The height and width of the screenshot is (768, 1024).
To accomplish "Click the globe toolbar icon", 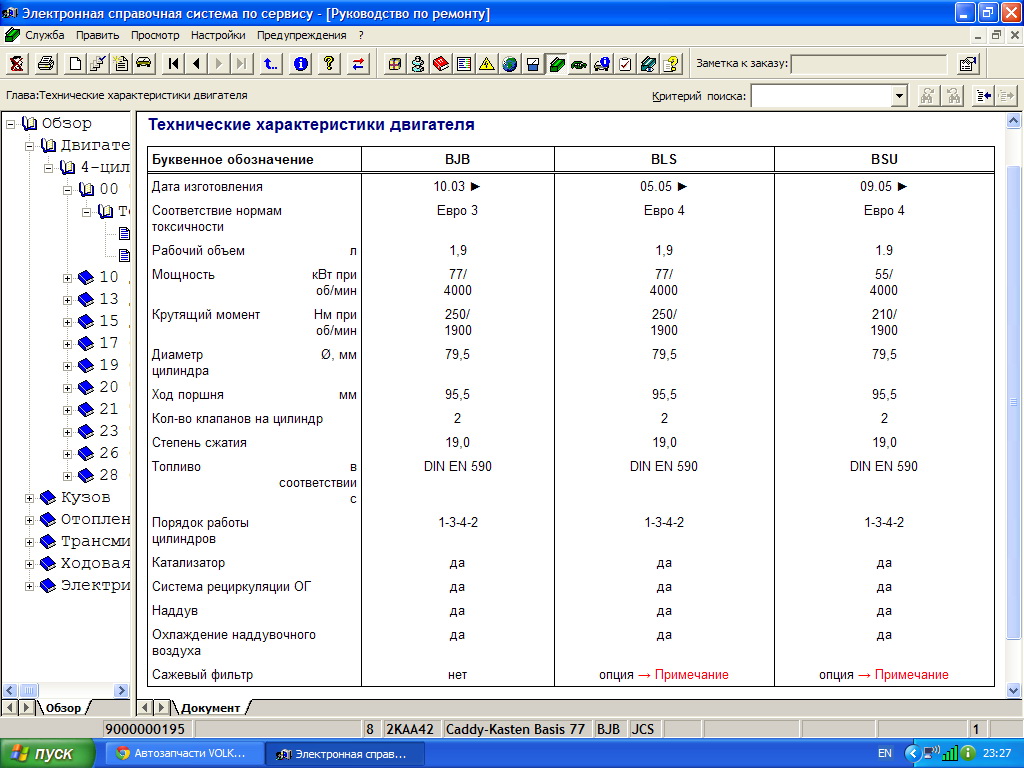I will coord(510,63).
